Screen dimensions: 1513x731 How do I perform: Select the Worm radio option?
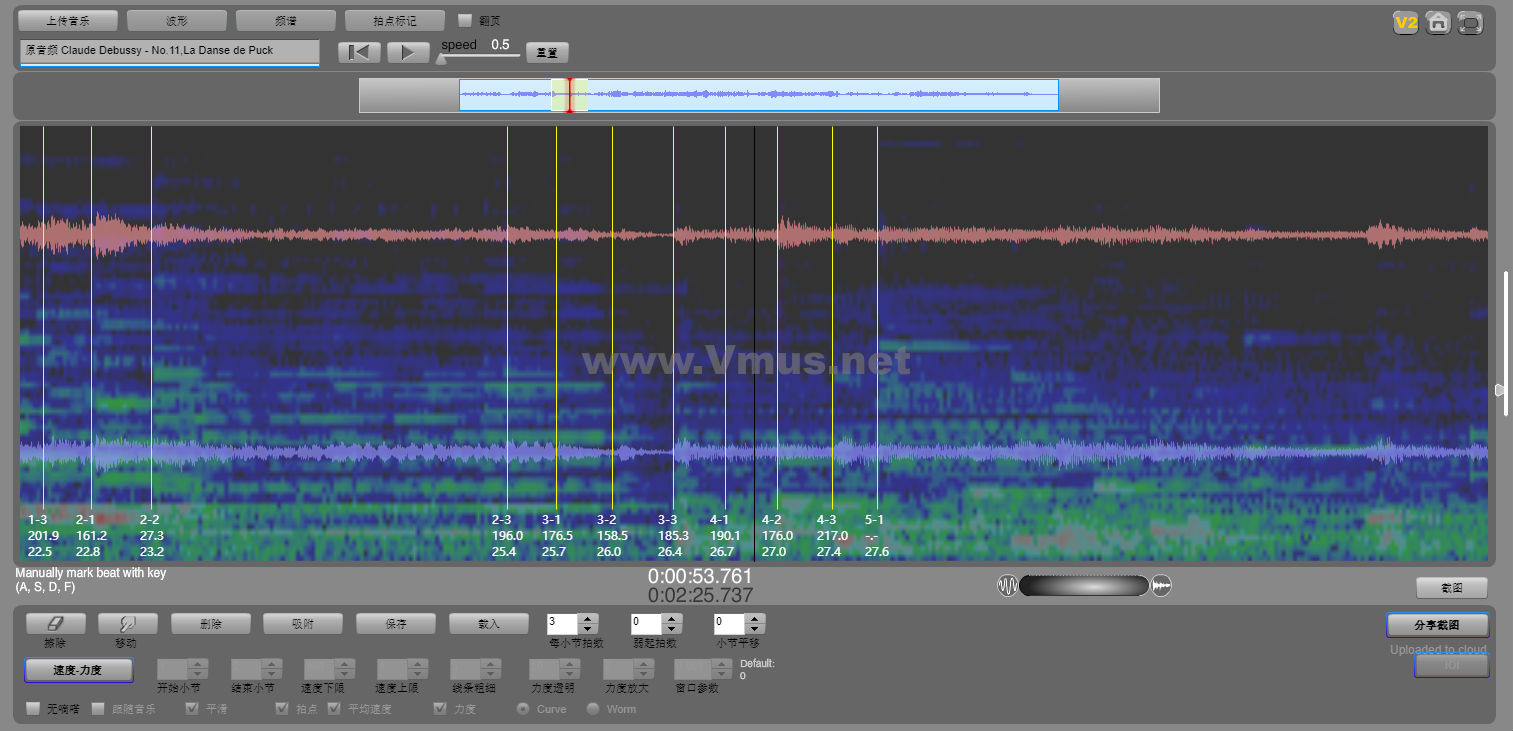click(x=593, y=709)
